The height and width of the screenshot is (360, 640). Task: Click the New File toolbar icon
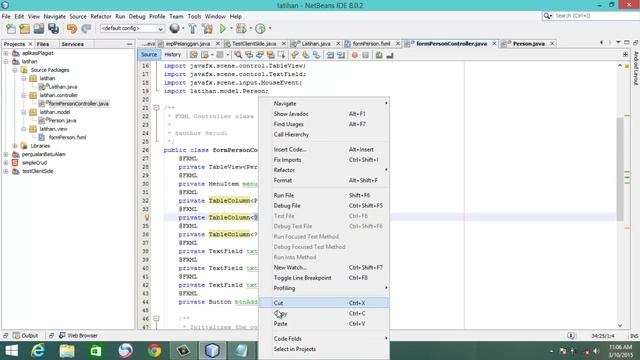(11, 29)
